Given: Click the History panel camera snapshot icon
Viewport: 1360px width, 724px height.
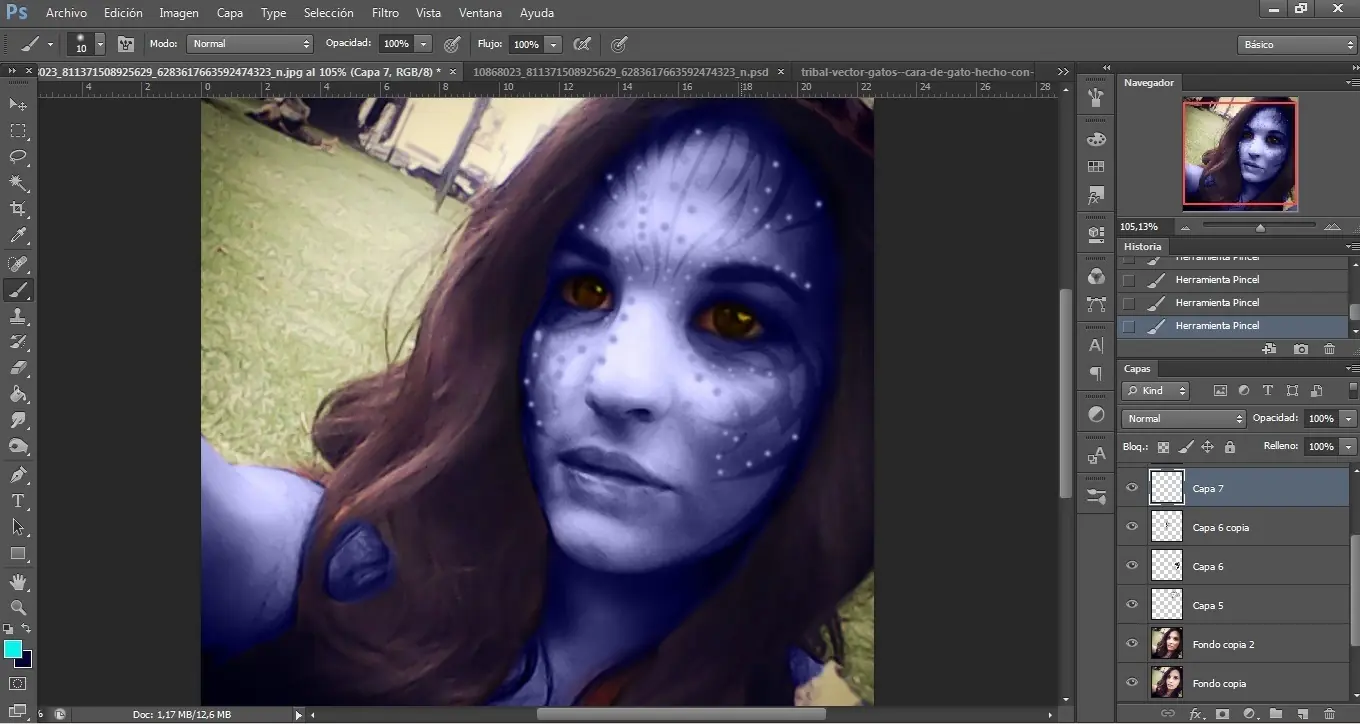Looking at the screenshot, I should [1300, 349].
